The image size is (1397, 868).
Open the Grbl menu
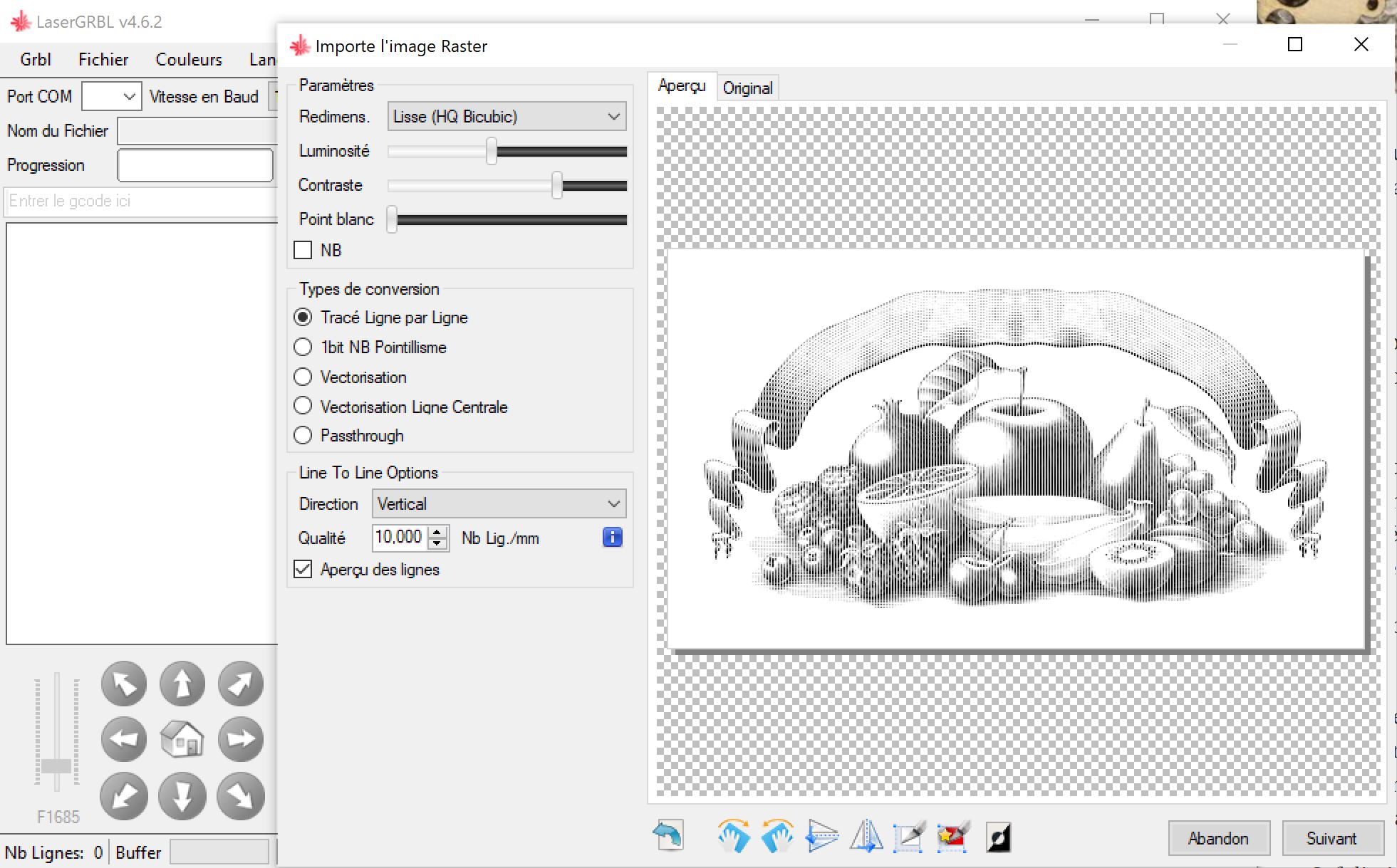(36, 59)
